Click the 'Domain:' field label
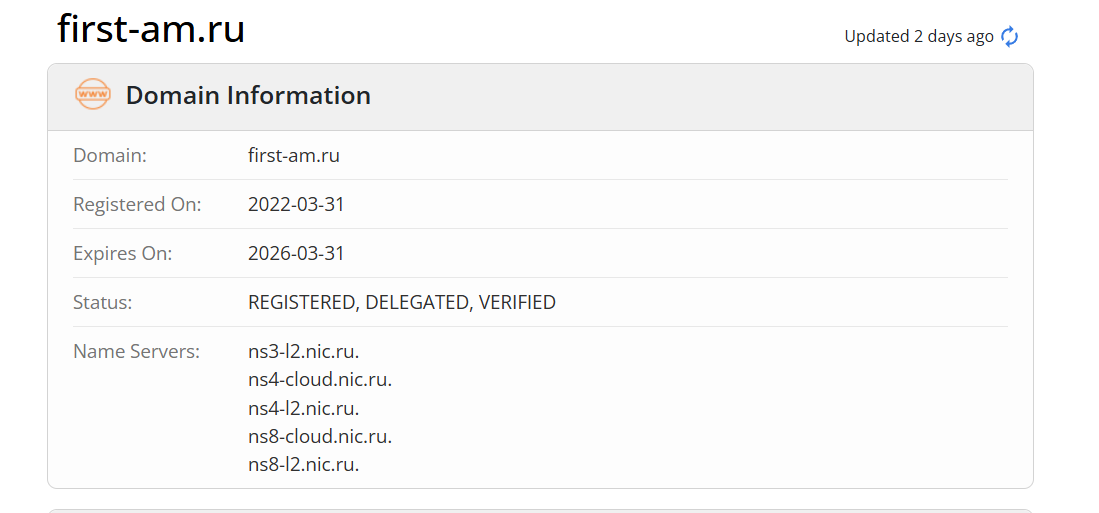Viewport: 1099px width, 513px height. tap(110, 156)
